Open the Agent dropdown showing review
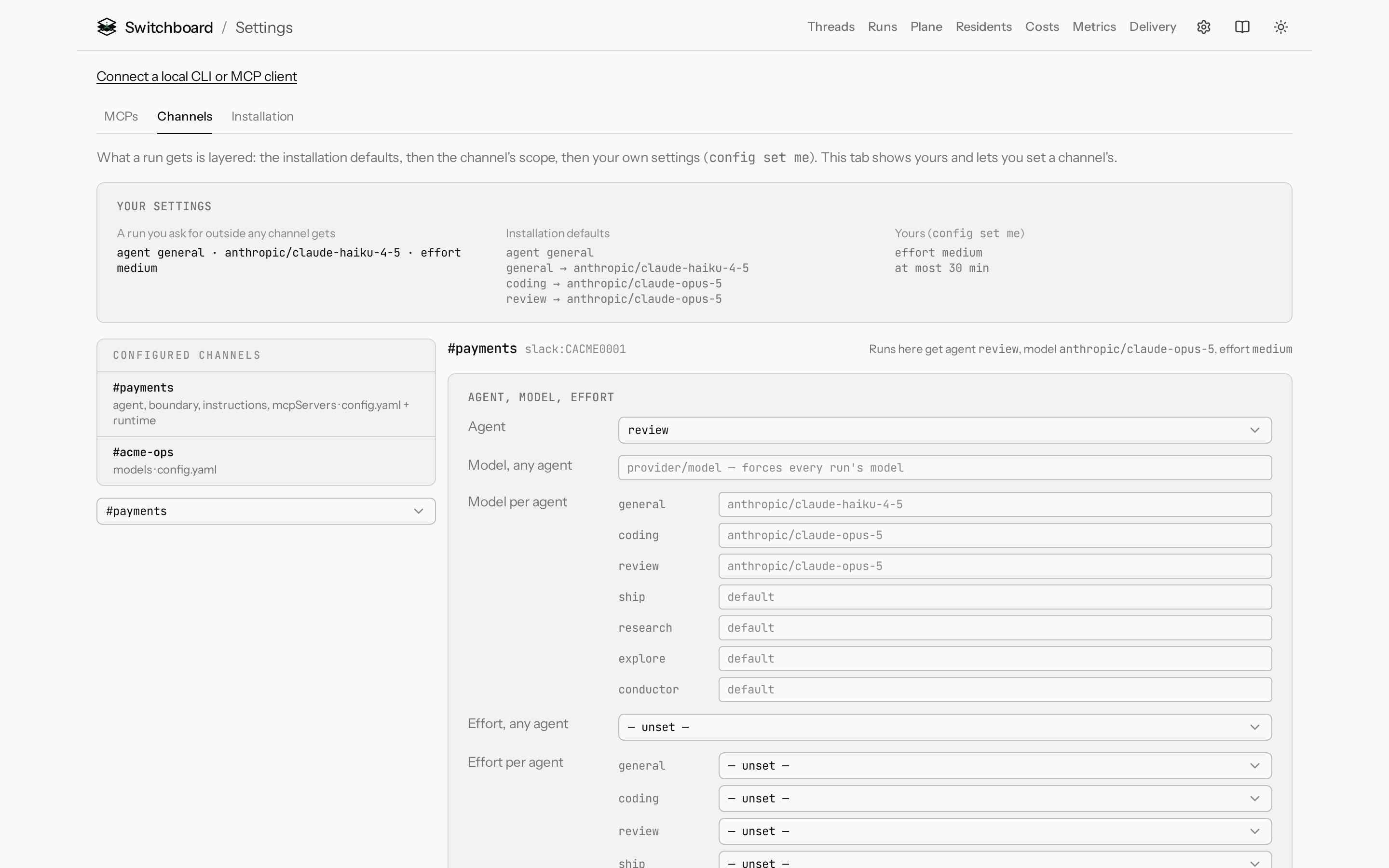Viewport: 1389px width, 868px height. (945, 430)
